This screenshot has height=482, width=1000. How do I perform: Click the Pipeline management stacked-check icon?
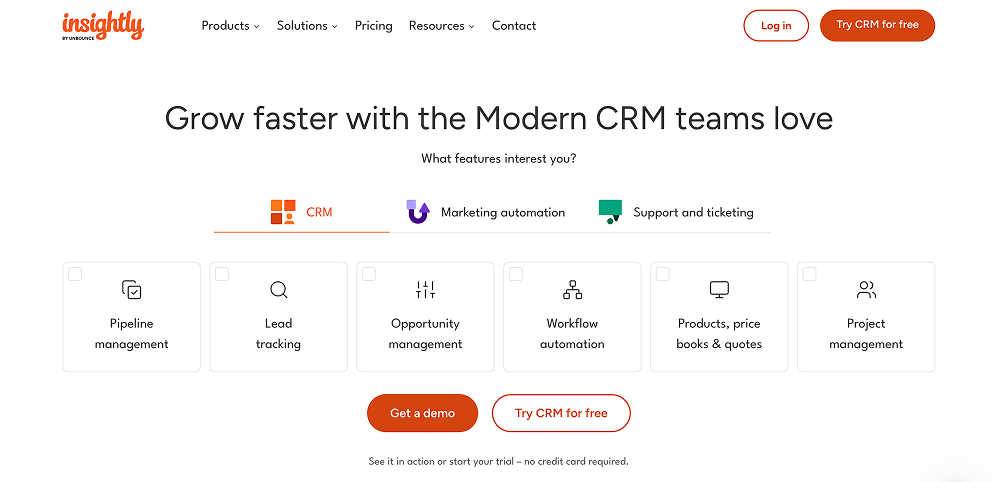(131, 290)
